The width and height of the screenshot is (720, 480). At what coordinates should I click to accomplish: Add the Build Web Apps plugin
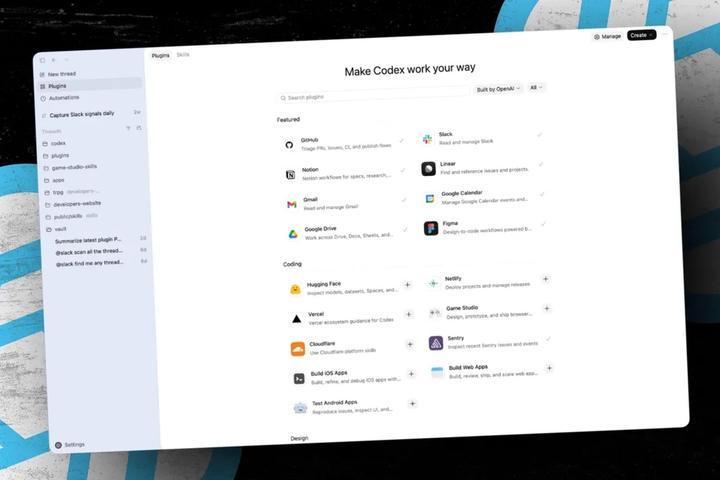coord(549,368)
